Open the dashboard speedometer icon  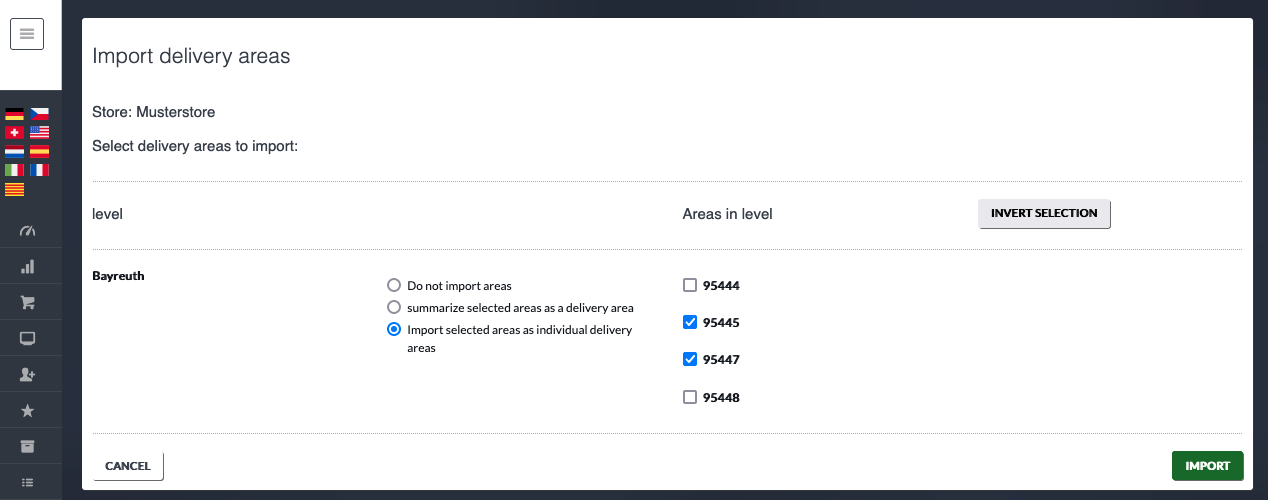pos(27,231)
